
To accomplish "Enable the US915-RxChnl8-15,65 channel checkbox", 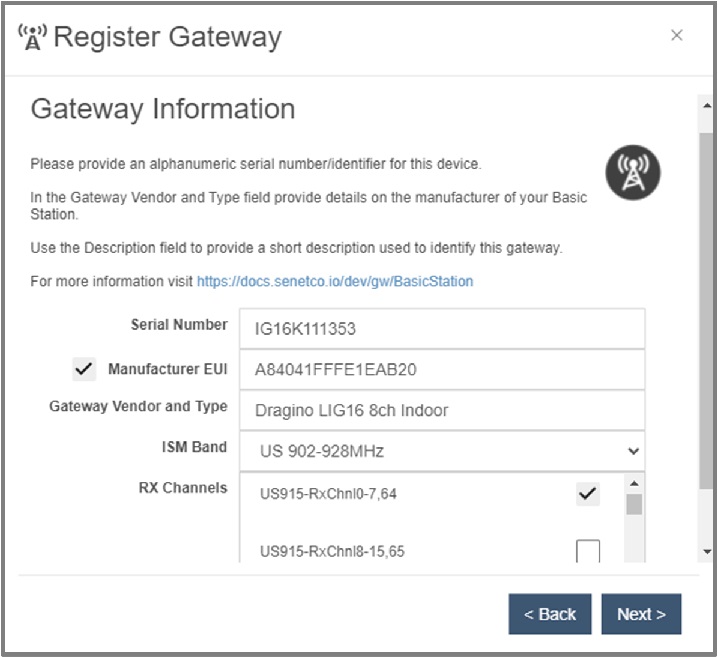I will (x=588, y=551).
